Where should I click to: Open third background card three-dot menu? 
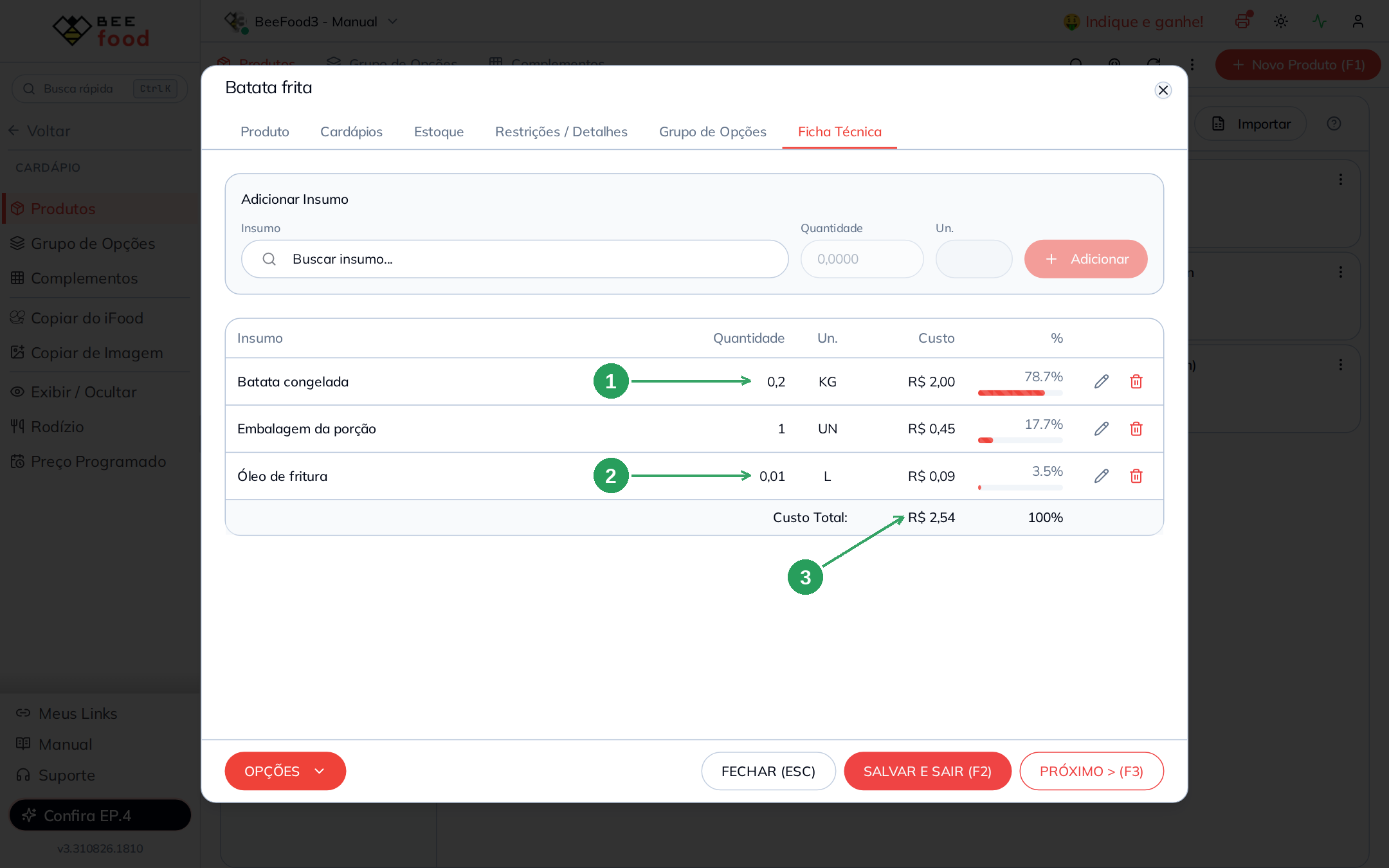(x=1341, y=365)
